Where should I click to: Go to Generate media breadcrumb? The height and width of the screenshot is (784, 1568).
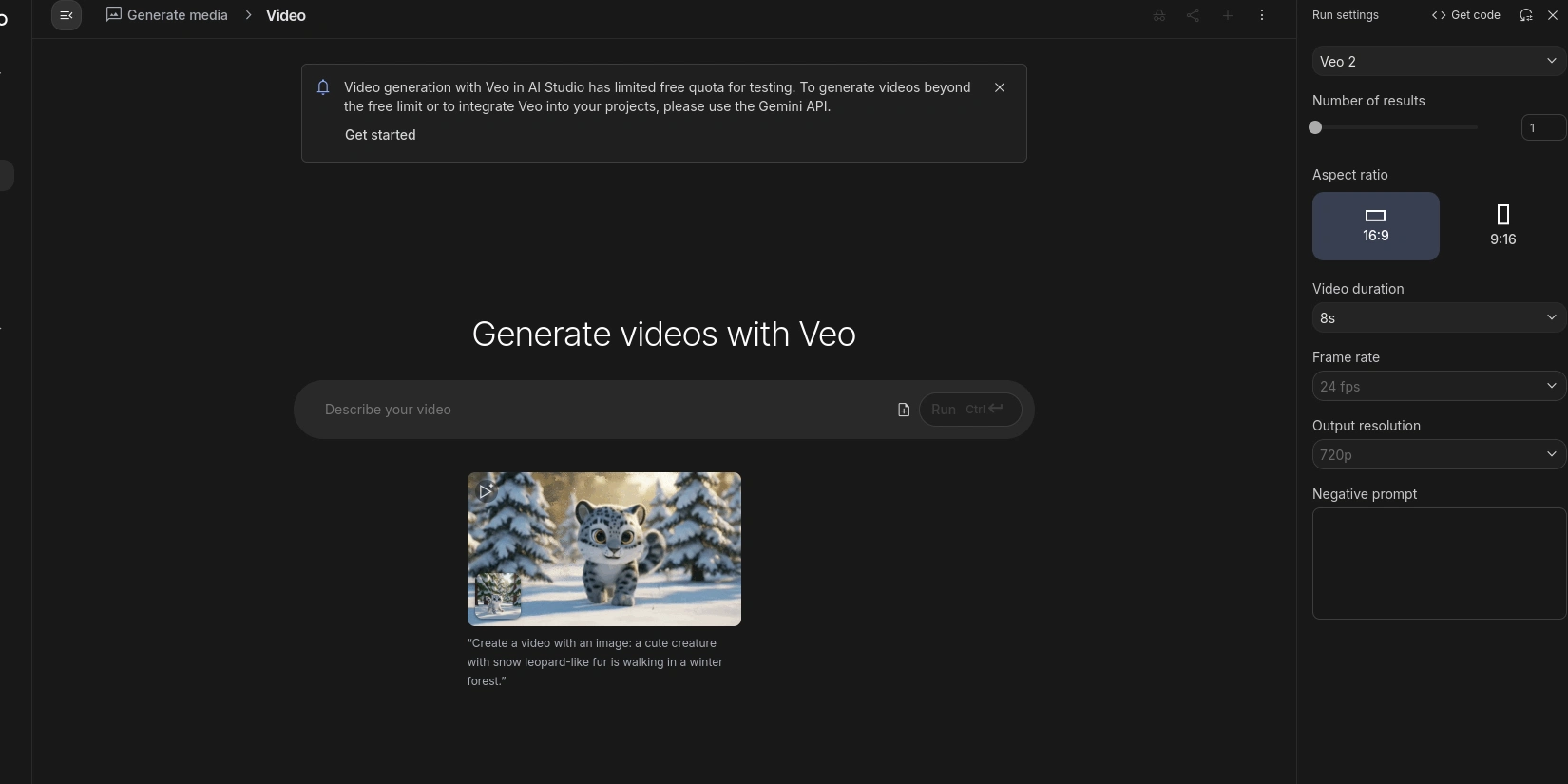[167, 15]
